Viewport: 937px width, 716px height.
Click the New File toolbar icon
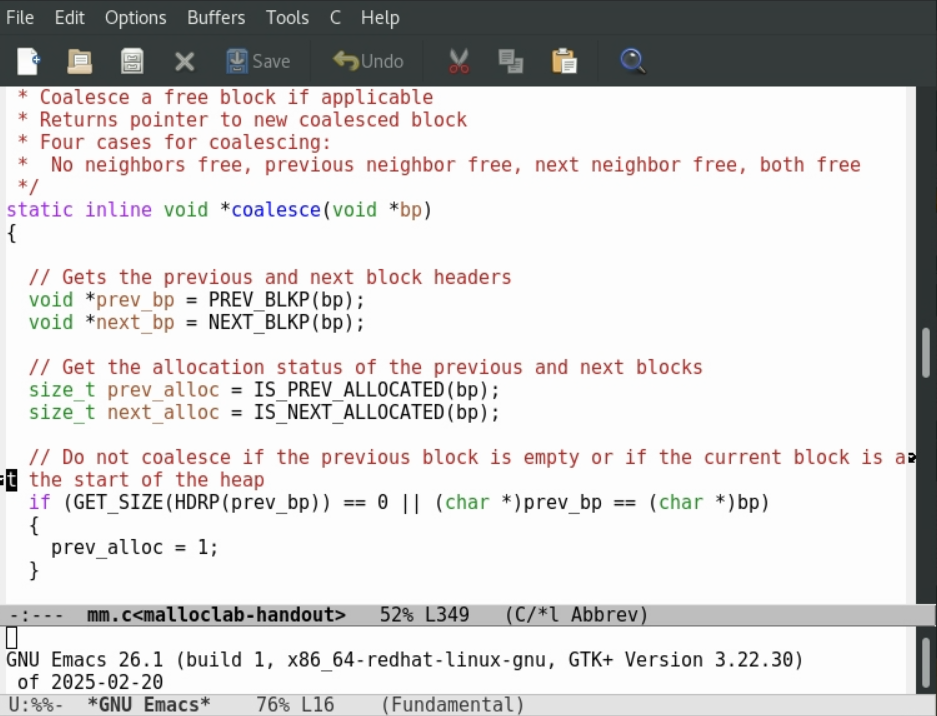29,61
